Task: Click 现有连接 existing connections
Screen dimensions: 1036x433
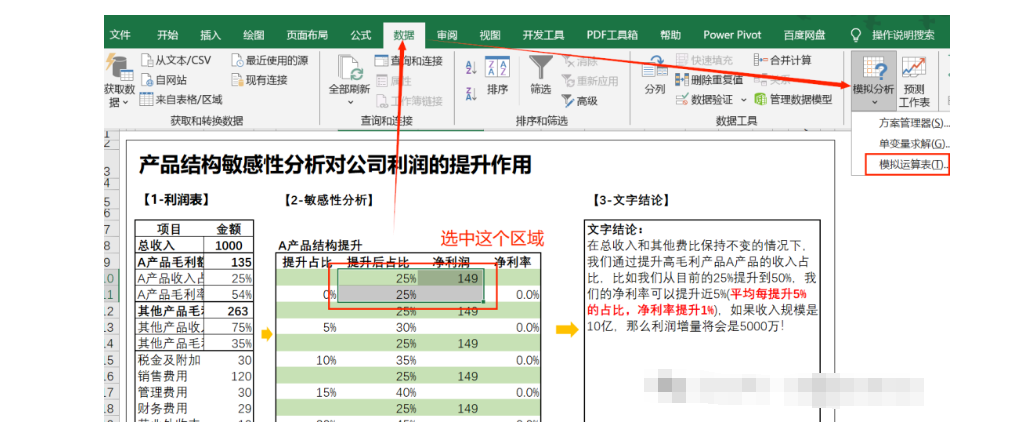Action: tap(260, 80)
